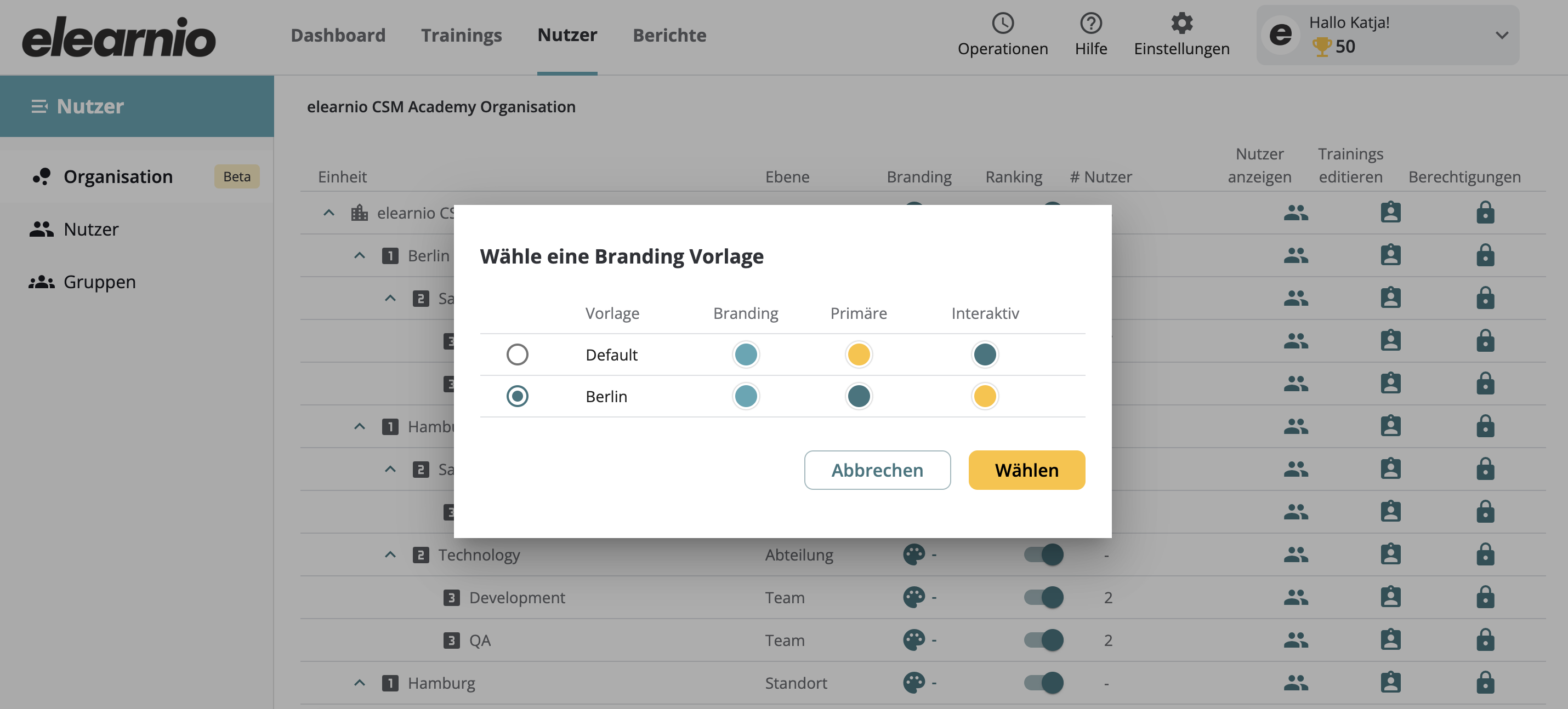
Task: Show users for the QA row
Action: coord(1296,641)
